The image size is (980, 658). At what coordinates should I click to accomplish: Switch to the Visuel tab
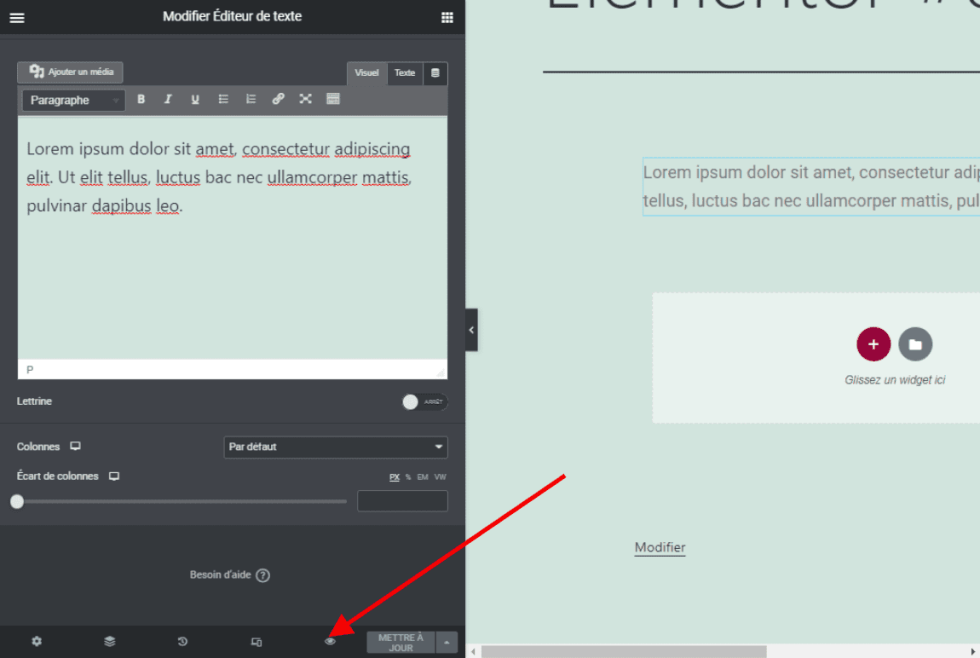coord(366,73)
